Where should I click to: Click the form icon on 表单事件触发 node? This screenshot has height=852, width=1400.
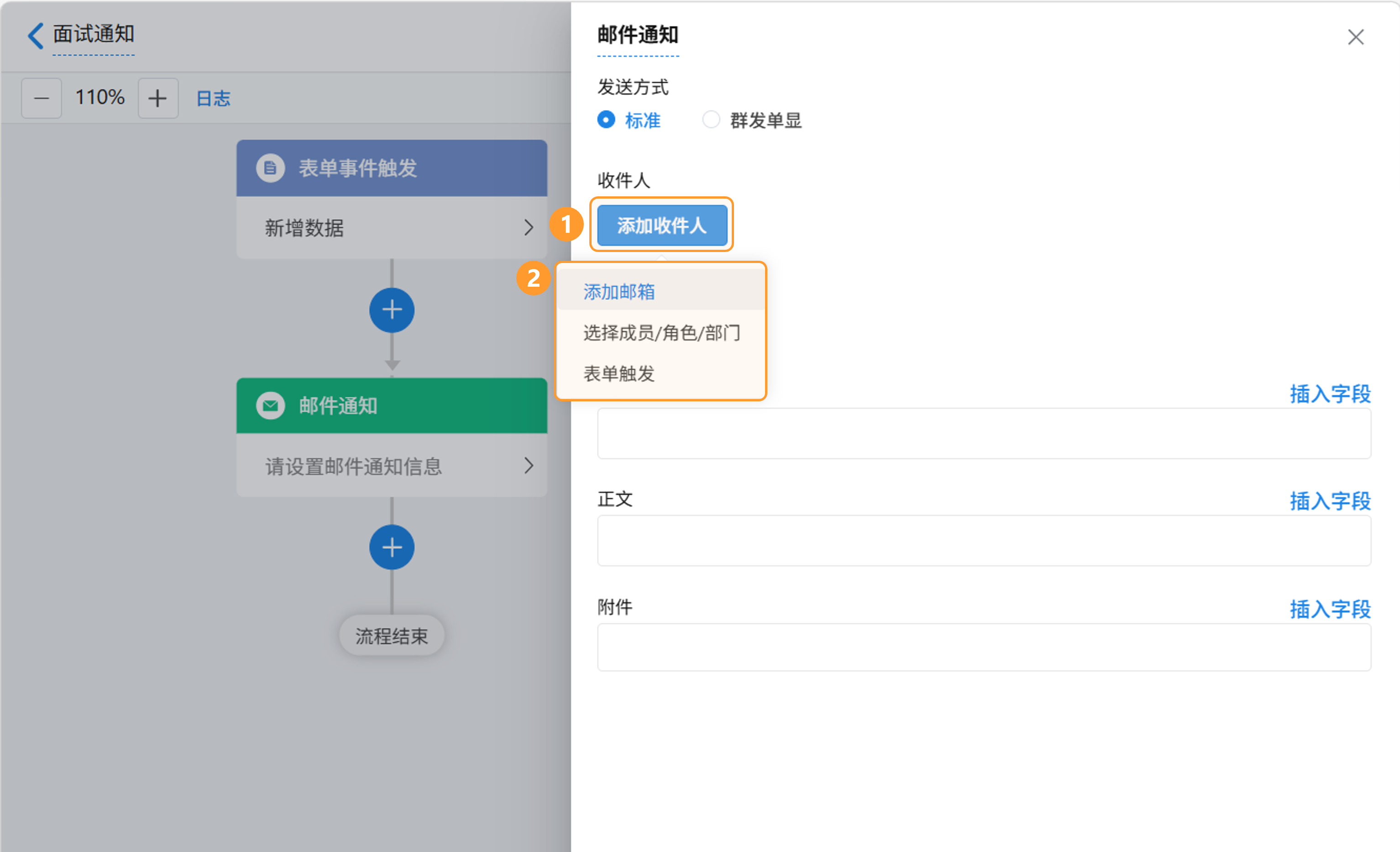point(270,168)
